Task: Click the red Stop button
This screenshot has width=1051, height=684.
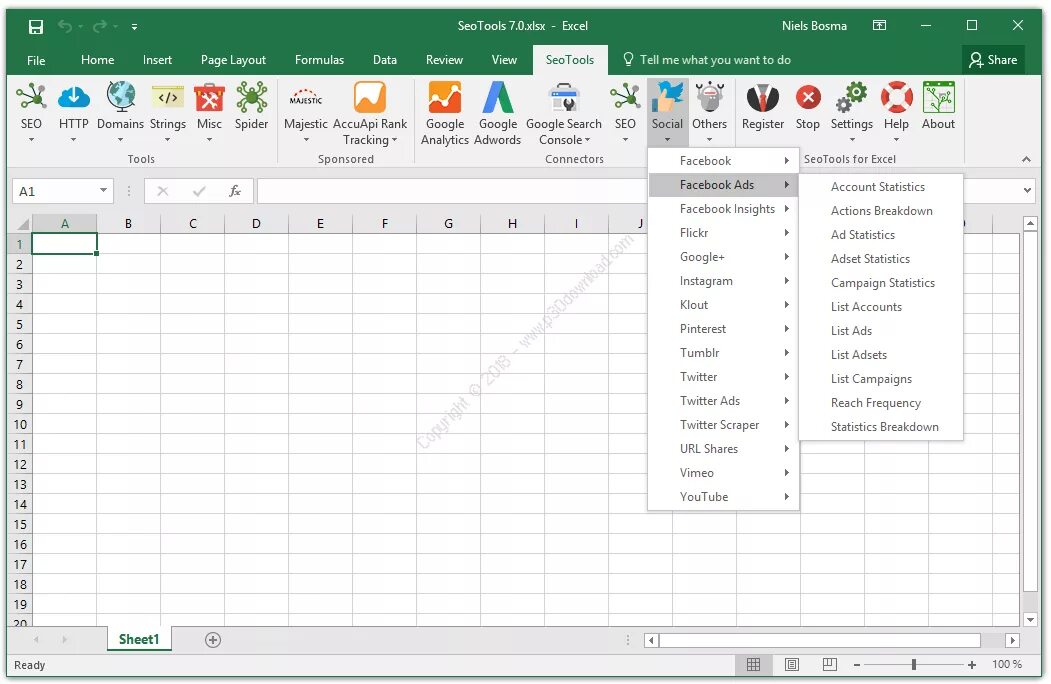Action: [808, 106]
